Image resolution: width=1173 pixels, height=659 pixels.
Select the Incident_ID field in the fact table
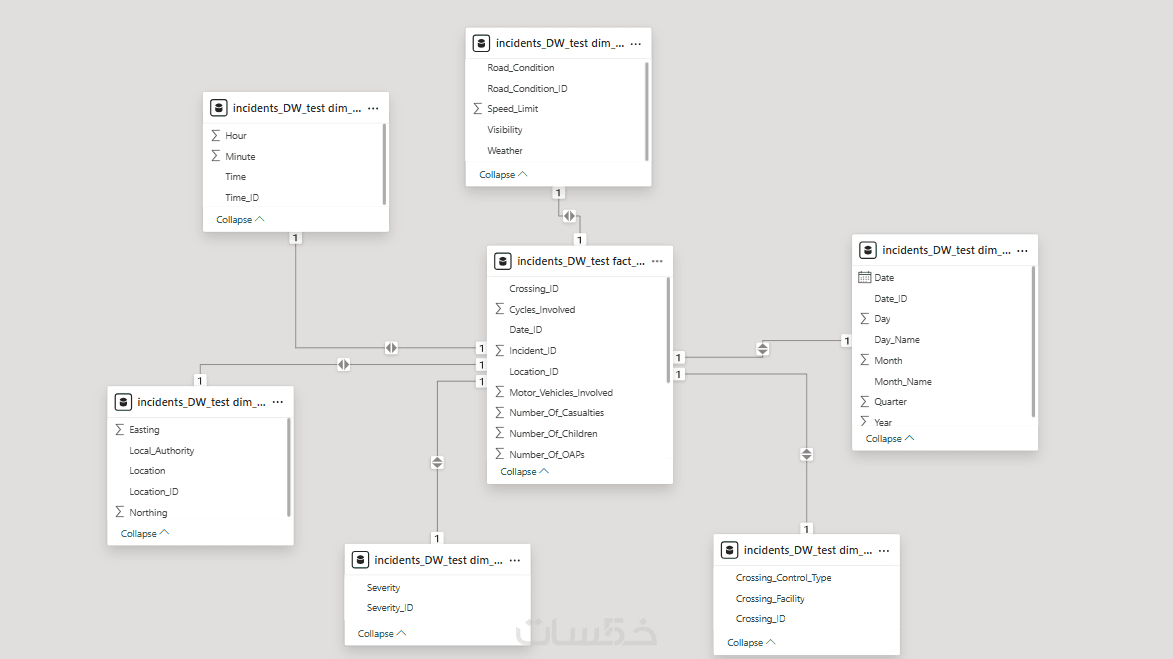click(532, 351)
